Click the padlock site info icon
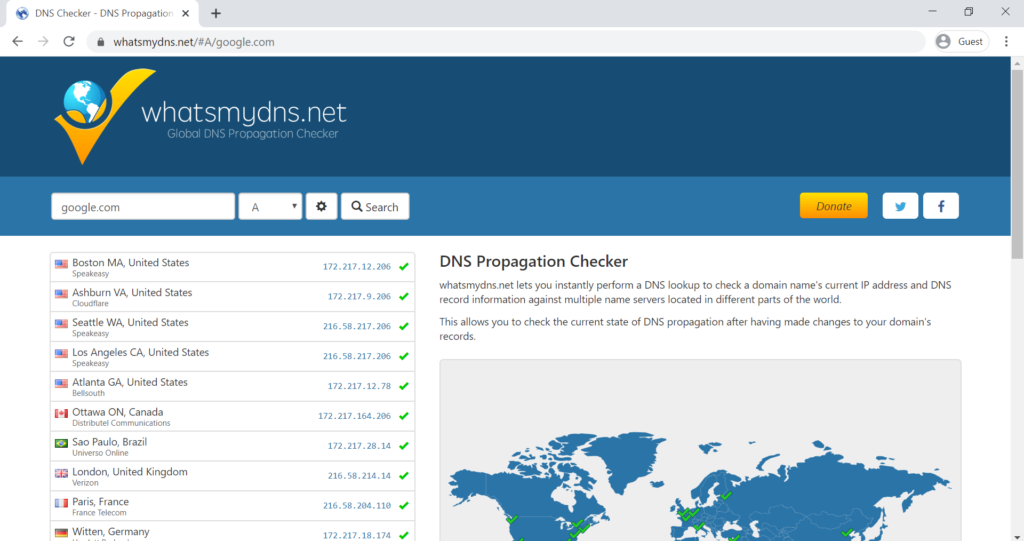This screenshot has height=541, width=1024. coord(100,42)
